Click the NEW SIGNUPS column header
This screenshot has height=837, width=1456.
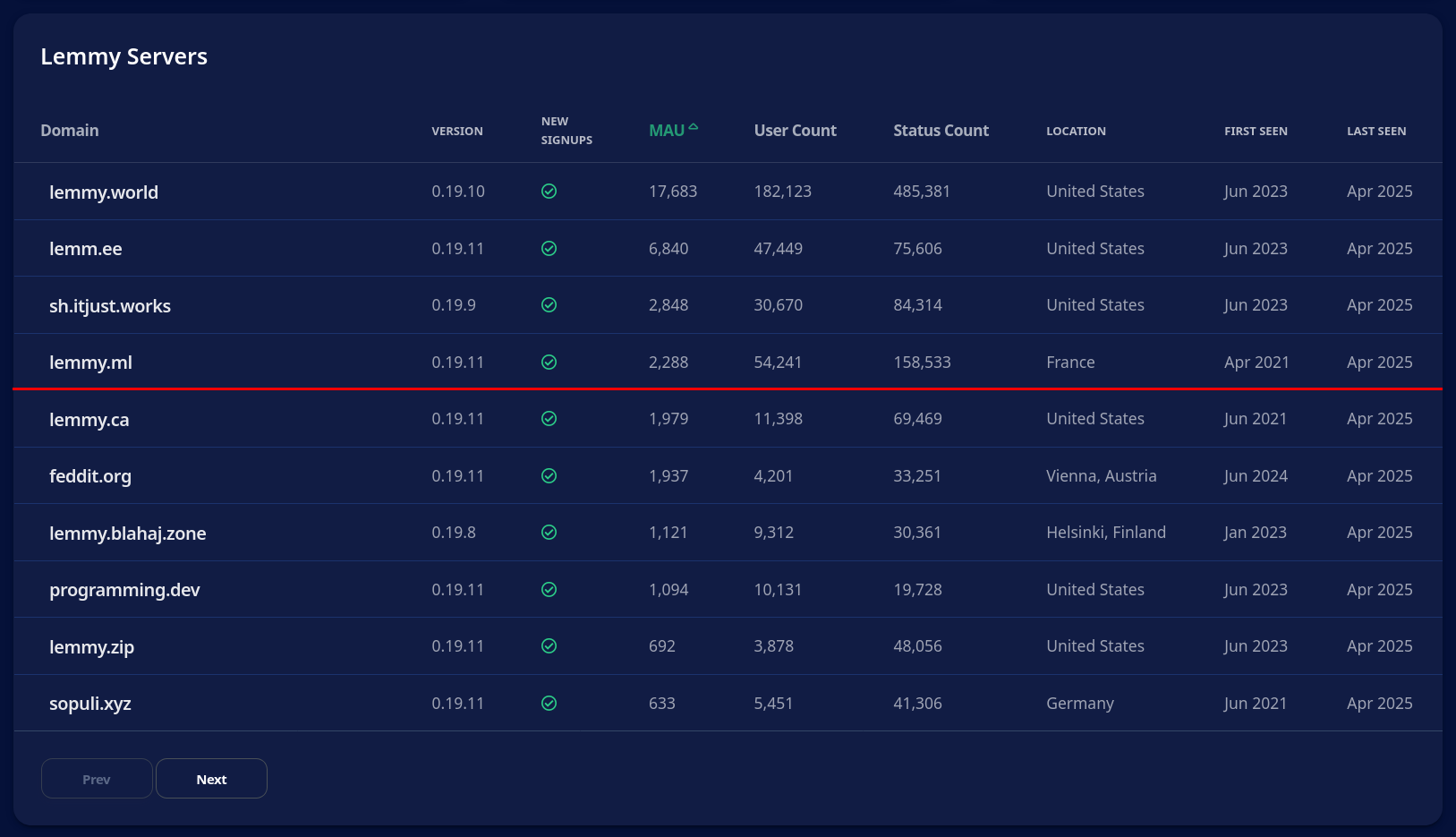coord(566,131)
